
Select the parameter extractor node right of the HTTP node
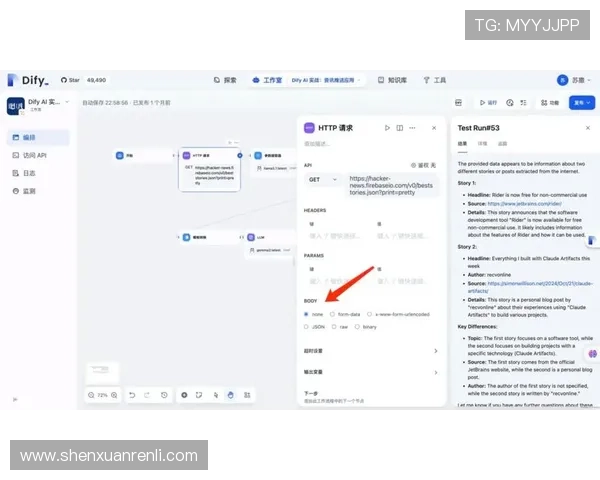click(274, 161)
